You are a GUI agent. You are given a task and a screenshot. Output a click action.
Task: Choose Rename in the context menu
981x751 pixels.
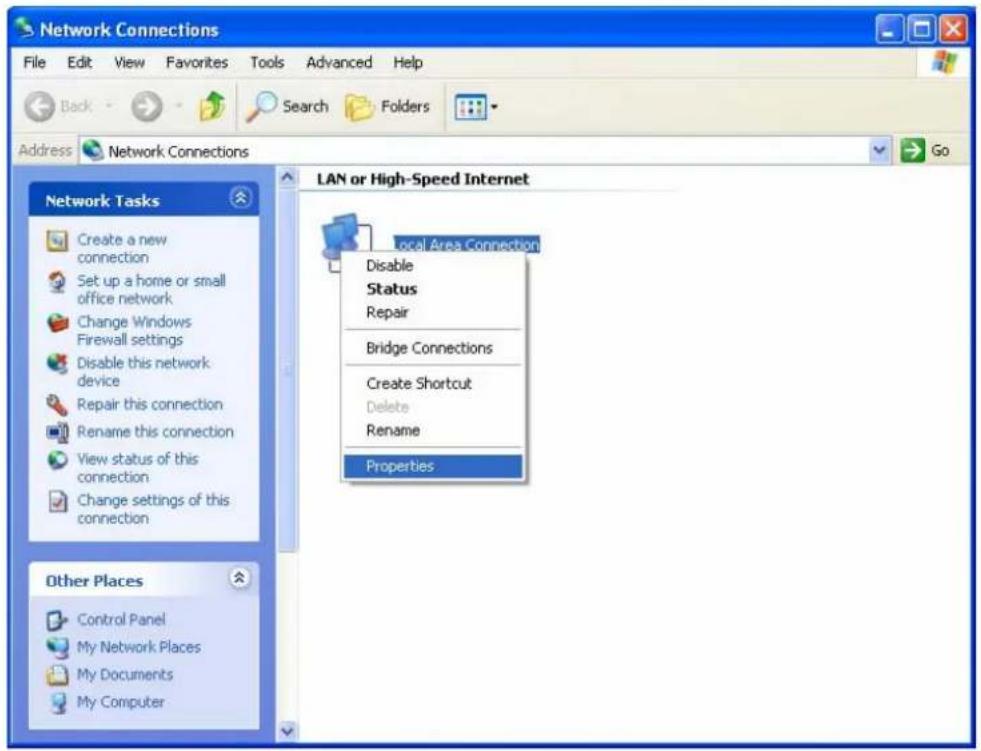coord(433,431)
